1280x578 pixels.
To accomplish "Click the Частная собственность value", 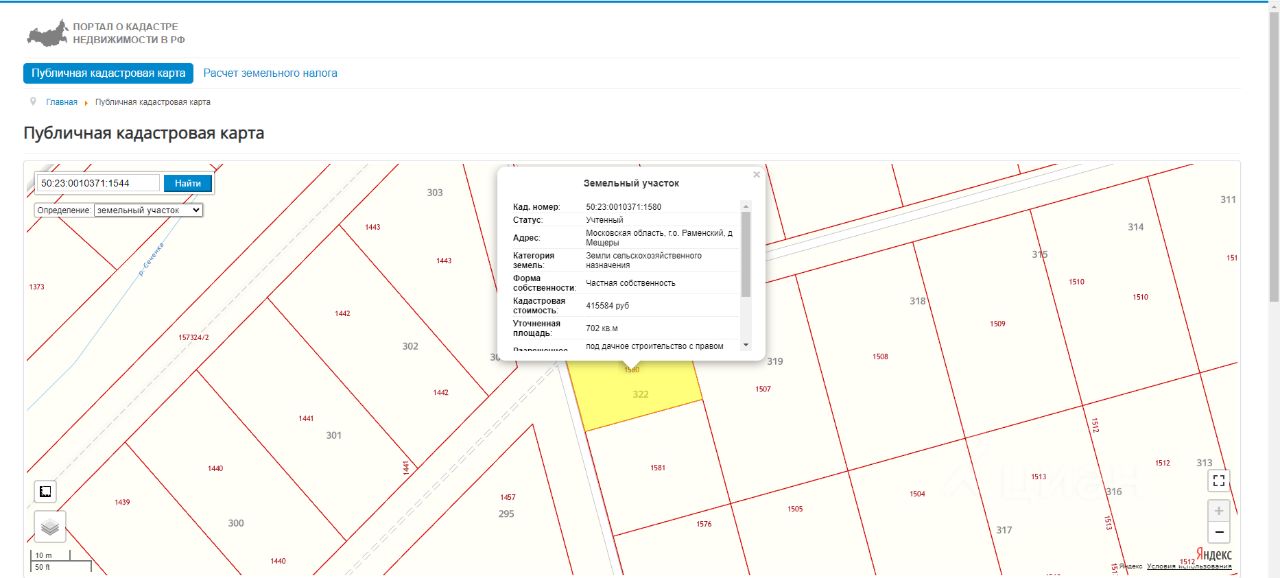I will pyautogui.click(x=630, y=283).
